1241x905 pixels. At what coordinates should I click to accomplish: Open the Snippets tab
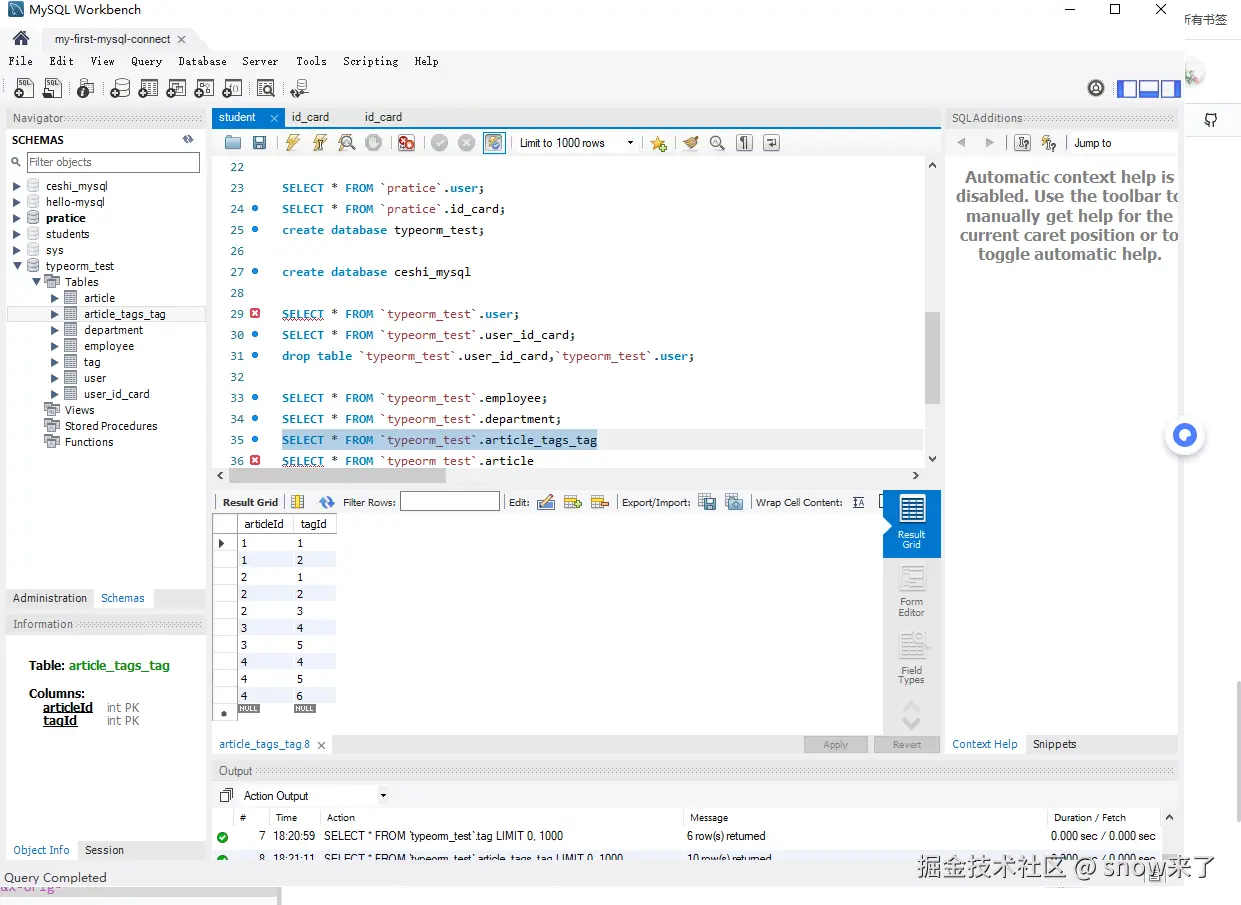click(1054, 744)
